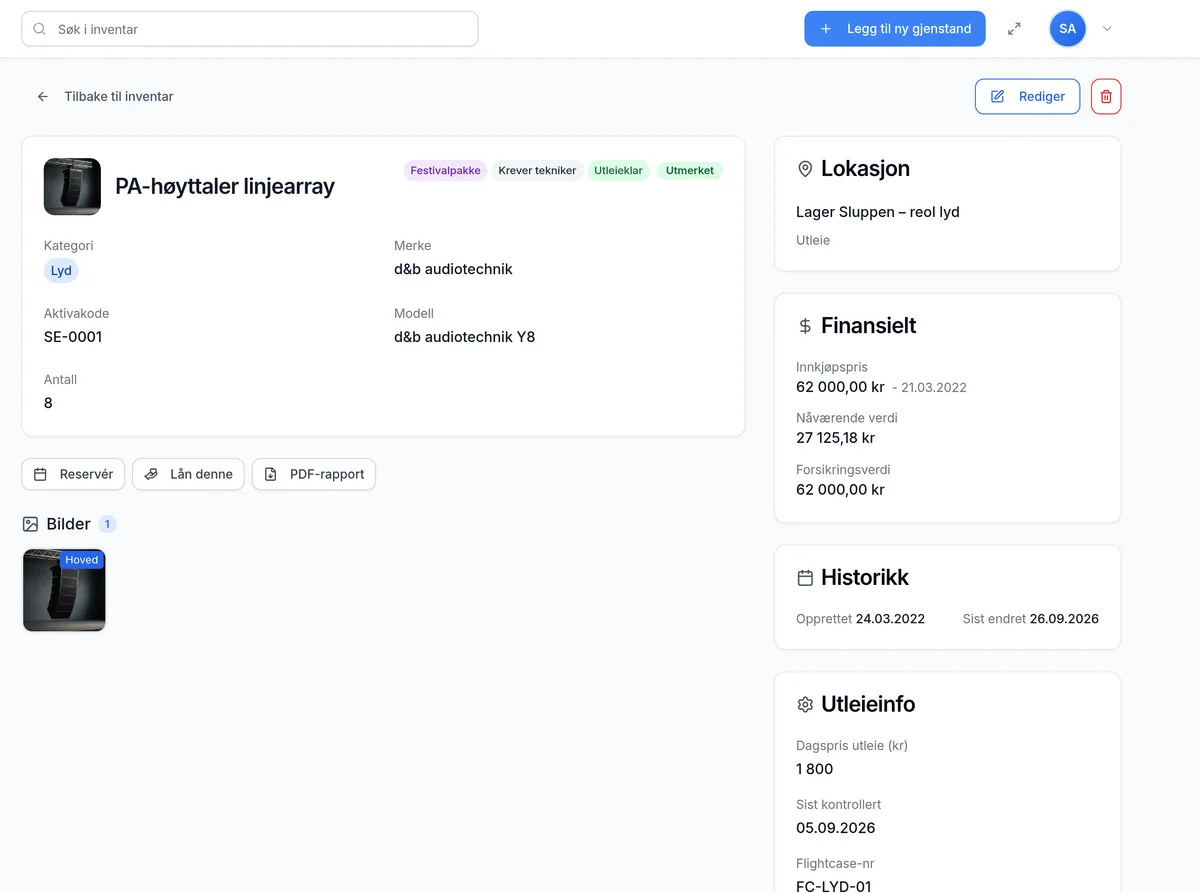1200x893 pixels.
Task: Click the purchase date 21.03.2022
Action: point(934,387)
